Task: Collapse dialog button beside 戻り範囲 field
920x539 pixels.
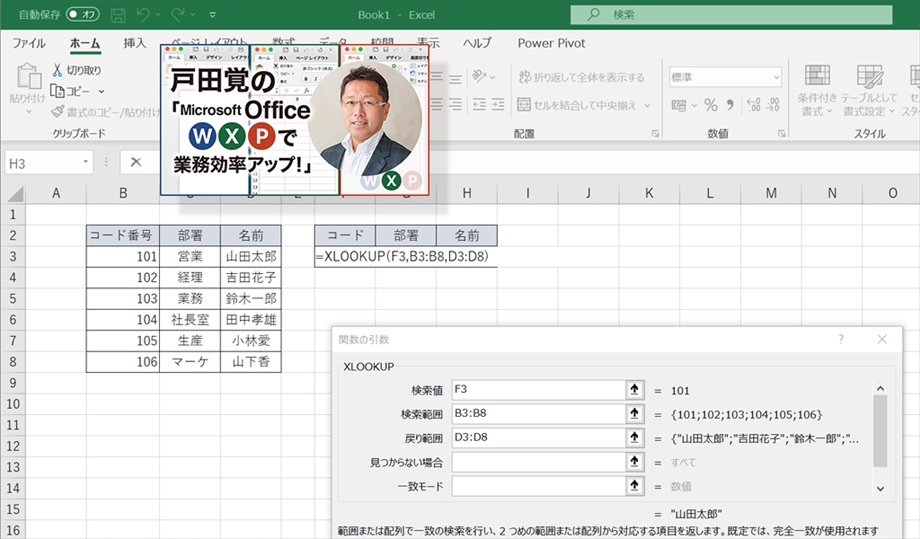Action: pyautogui.click(x=634, y=438)
